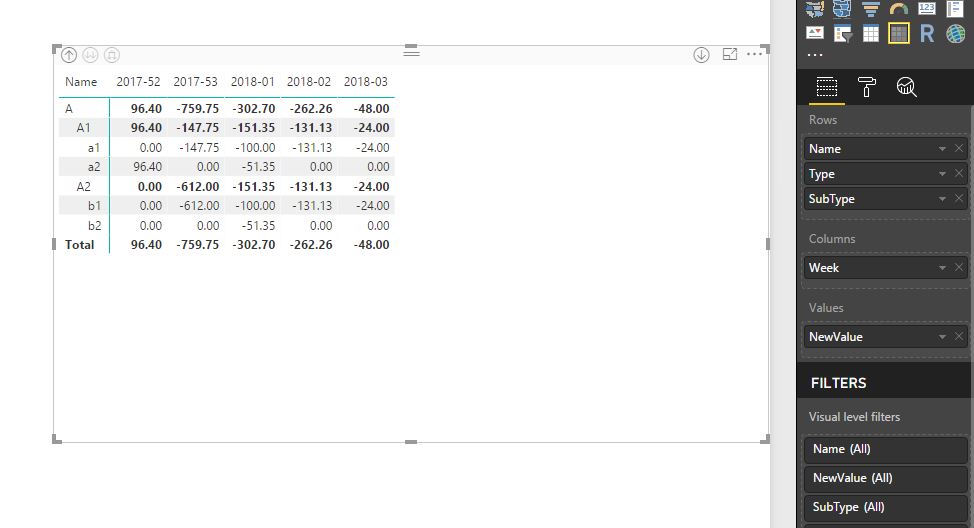Screen dimensions: 974x528
Task: Open focus mode for the matrix
Action: 730,54
